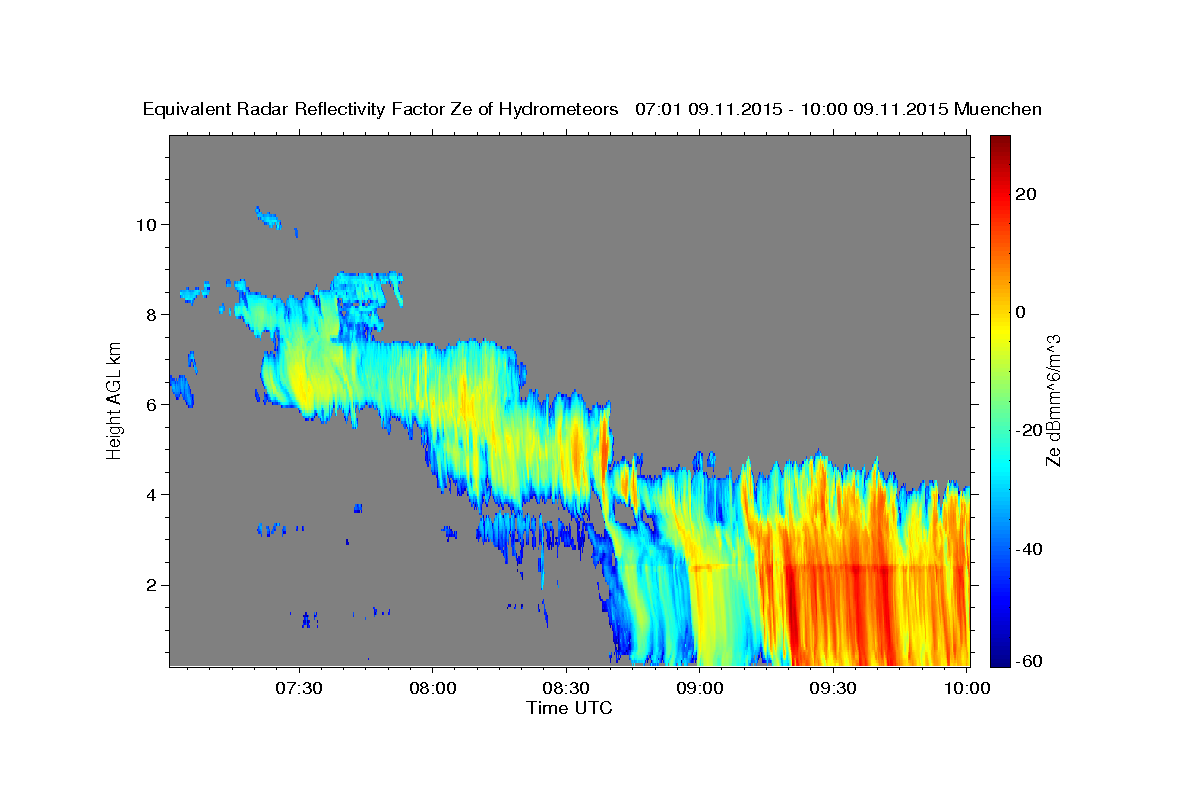This screenshot has height=800, width=1200.
Task: Click the 'Time UTC' axis label
Action: point(569,708)
